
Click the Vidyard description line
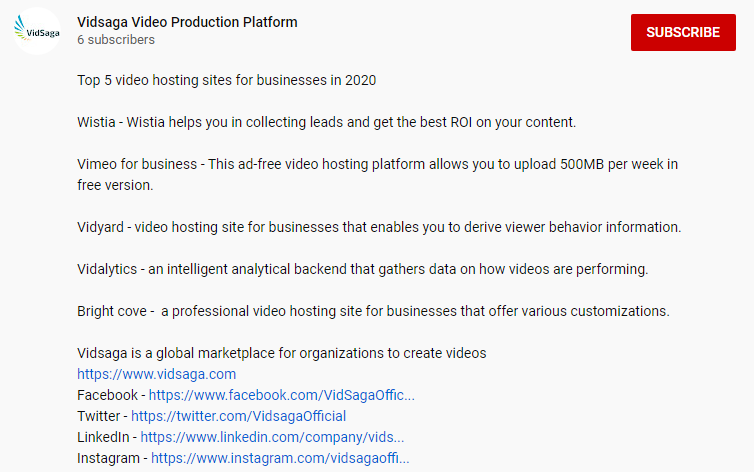pyautogui.click(x=378, y=227)
